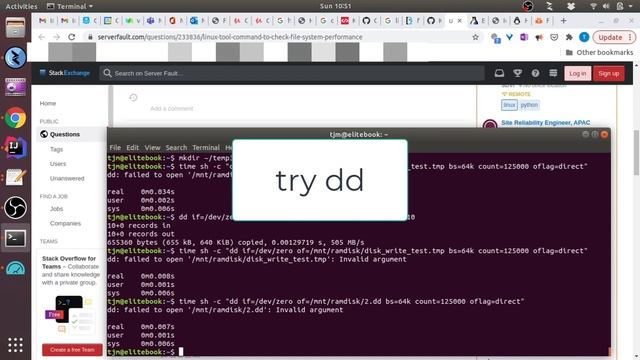The width and height of the screenshot is (640, 360).
Task: Reload the Server Fault page
Action: [x=71, y=37]
